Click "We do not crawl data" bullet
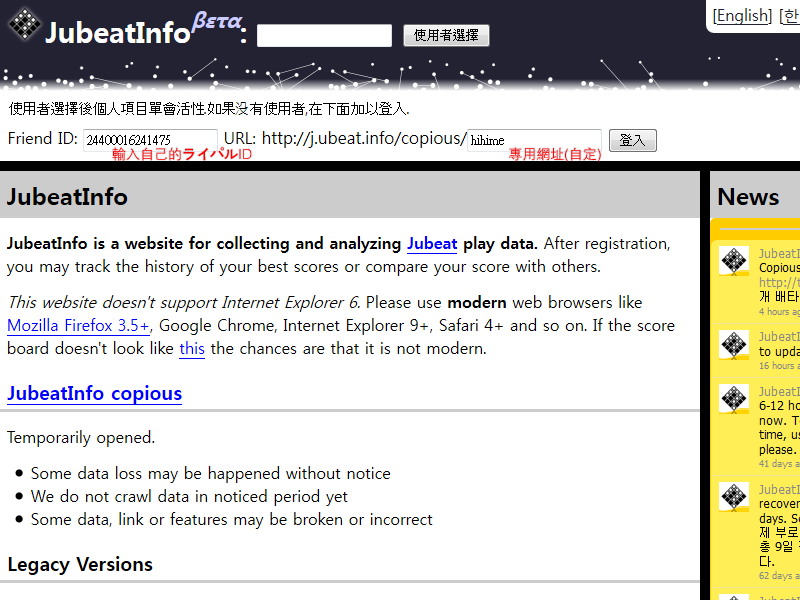800x600 pixels. pyautogui.click(x=189, y=496)
